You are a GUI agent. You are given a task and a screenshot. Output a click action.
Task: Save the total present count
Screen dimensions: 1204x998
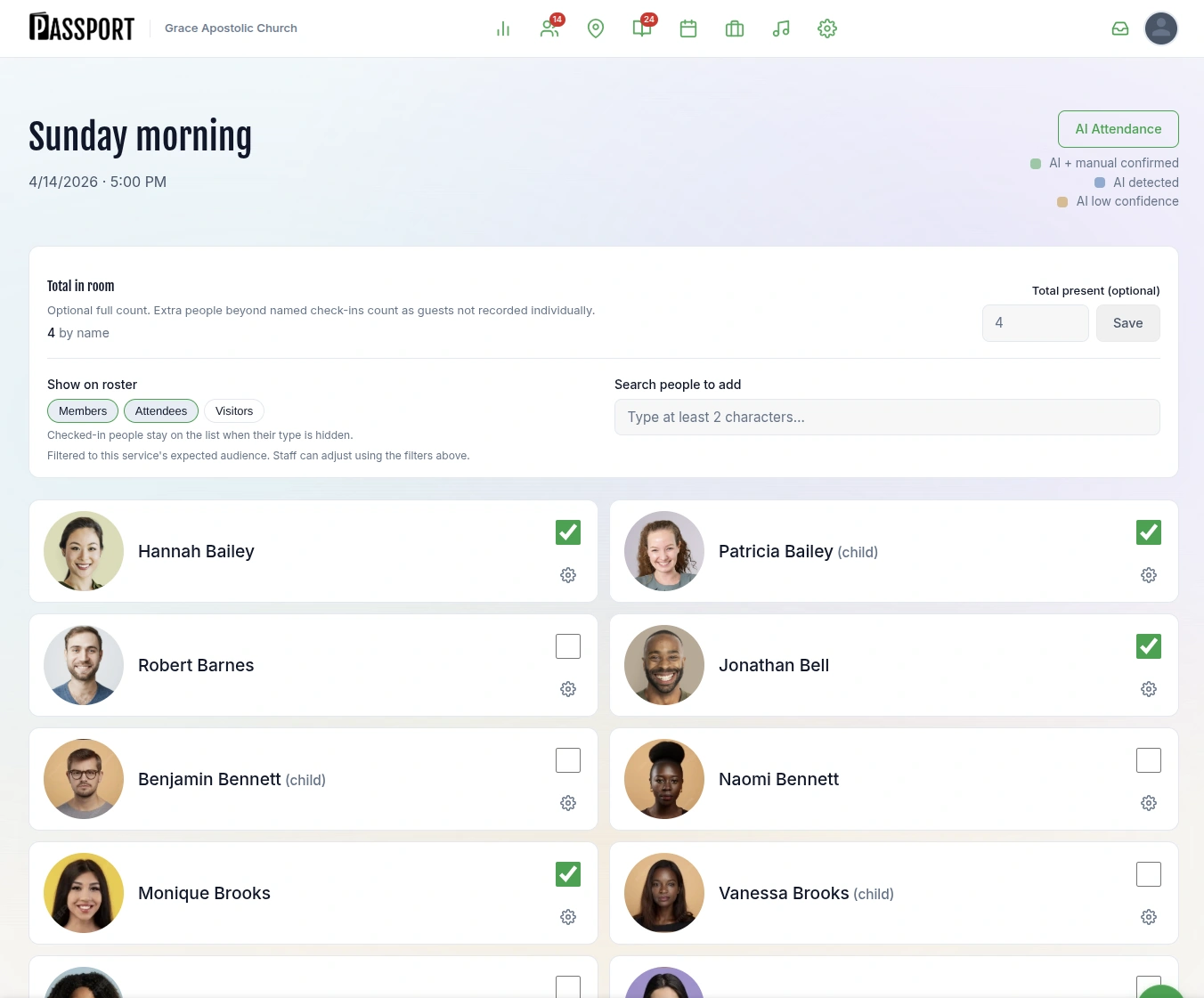tap(1128, 323)
